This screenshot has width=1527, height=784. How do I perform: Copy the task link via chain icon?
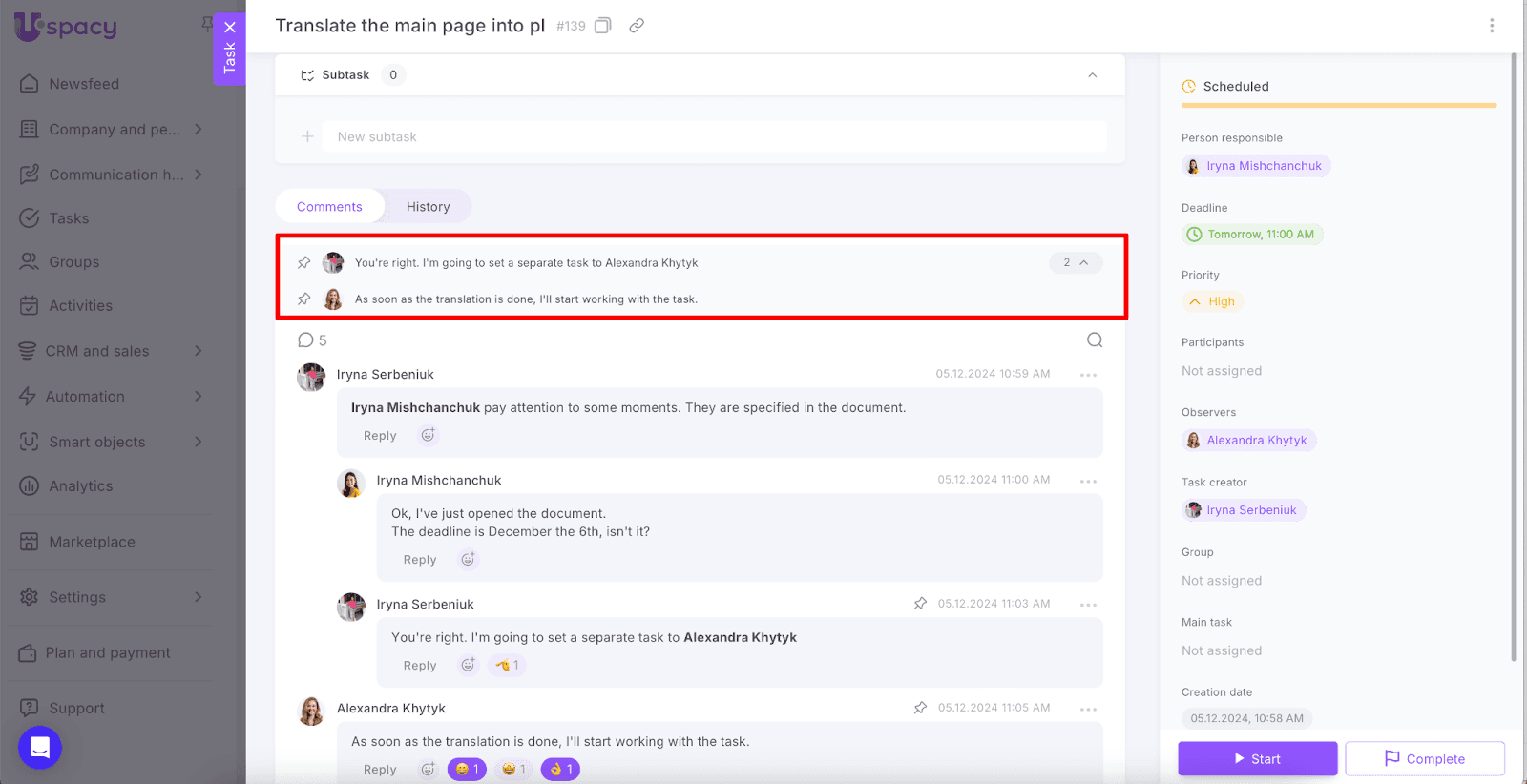tap(637, 26)
